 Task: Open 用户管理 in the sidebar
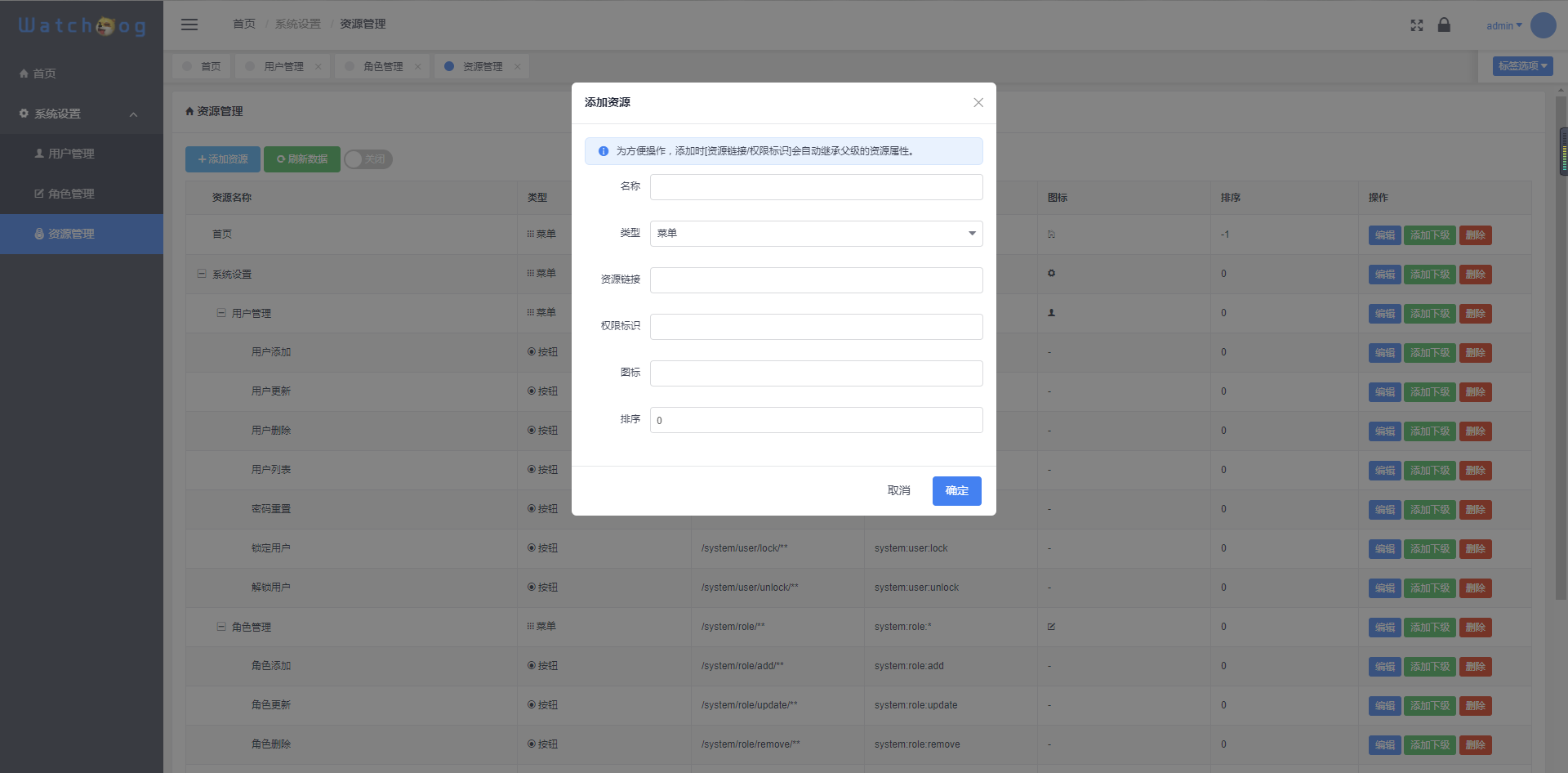click(x=82, y=154)
